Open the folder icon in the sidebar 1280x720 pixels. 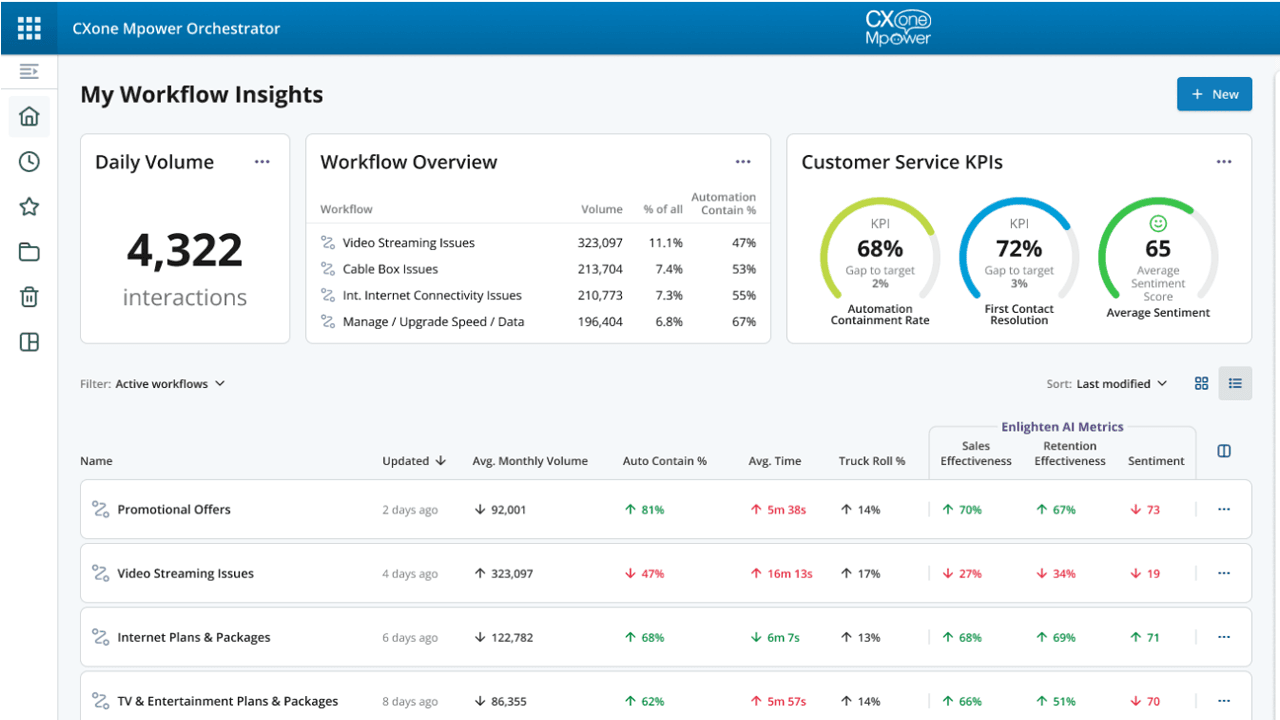tap(28, 251)
